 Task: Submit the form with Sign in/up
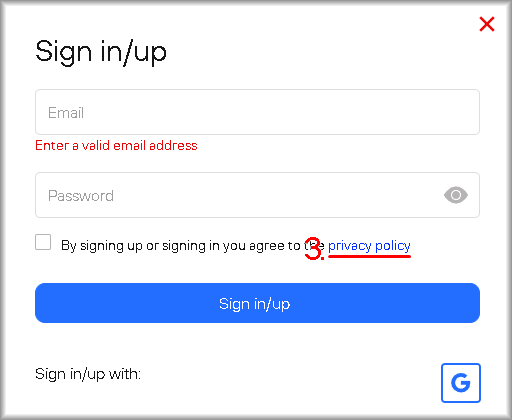point(257,303)
